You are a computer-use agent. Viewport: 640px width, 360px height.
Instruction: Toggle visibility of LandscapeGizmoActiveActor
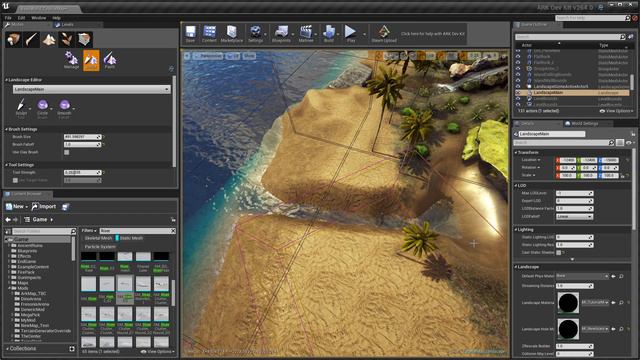click(518, 87)
